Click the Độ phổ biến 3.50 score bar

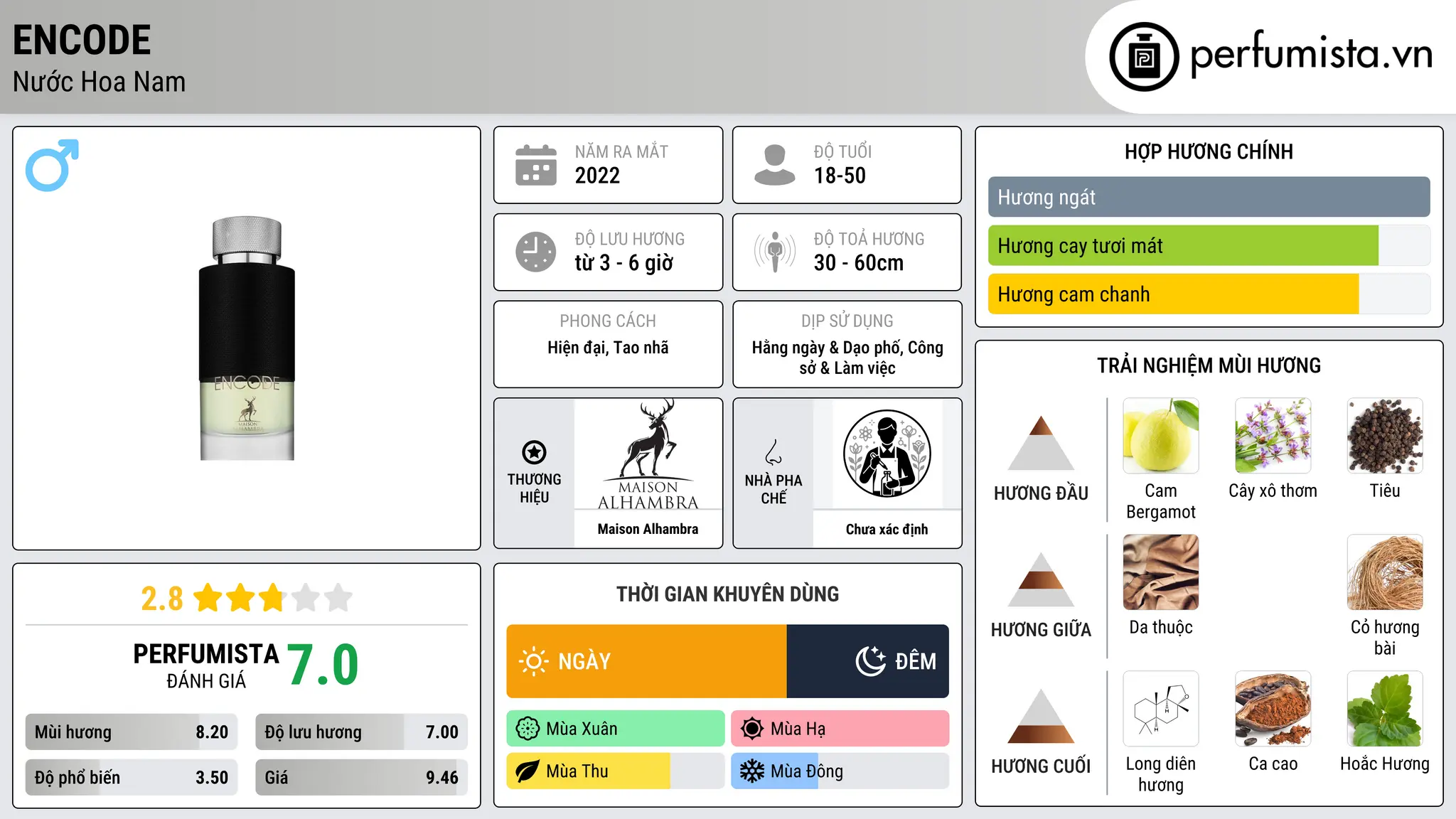[132, 778]
